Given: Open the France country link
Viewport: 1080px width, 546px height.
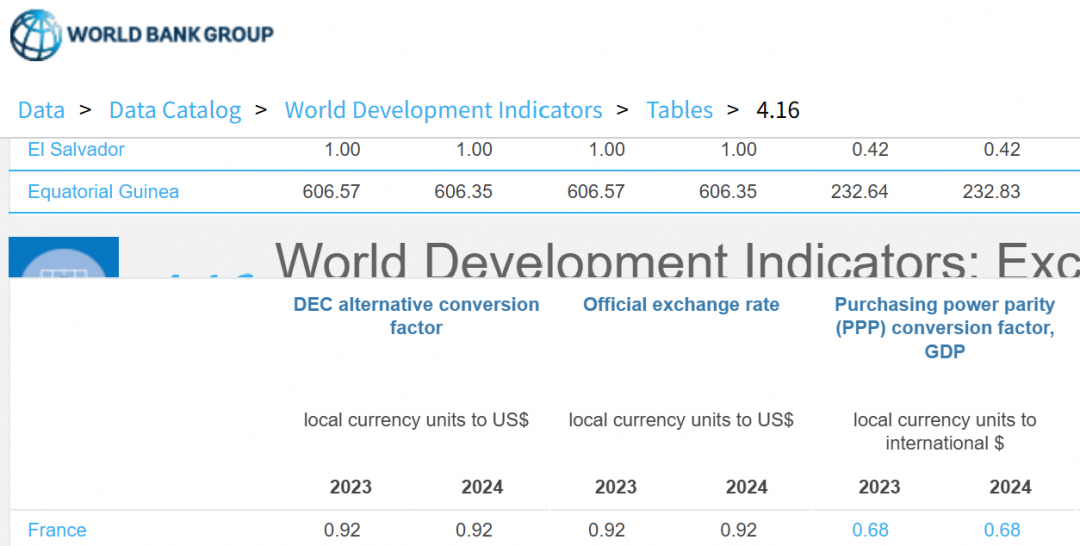Looking at the screenshot, I should point(57,530).
